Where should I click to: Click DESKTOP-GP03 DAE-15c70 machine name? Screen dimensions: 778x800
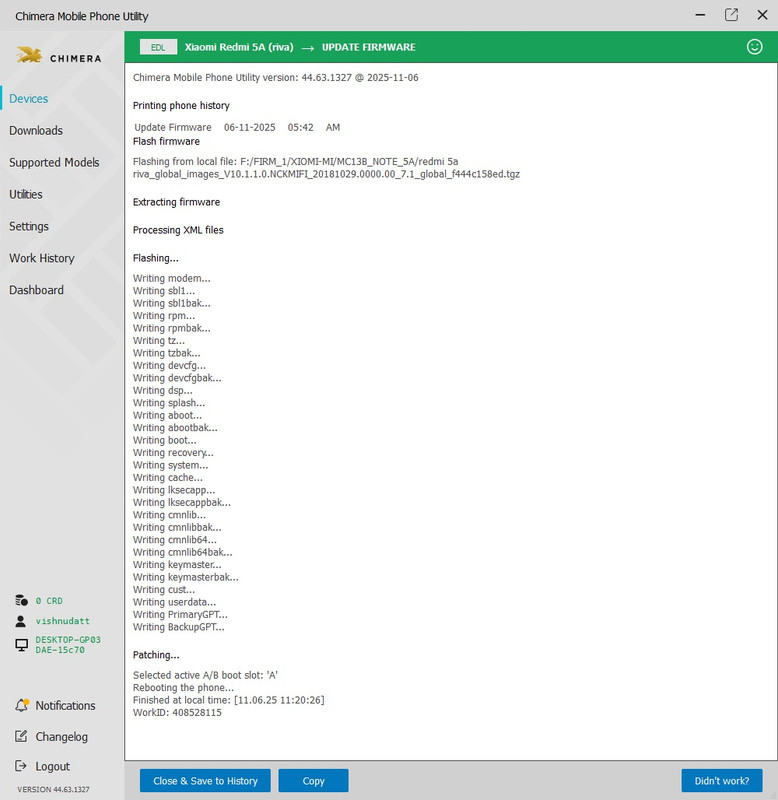click(68, 645)
